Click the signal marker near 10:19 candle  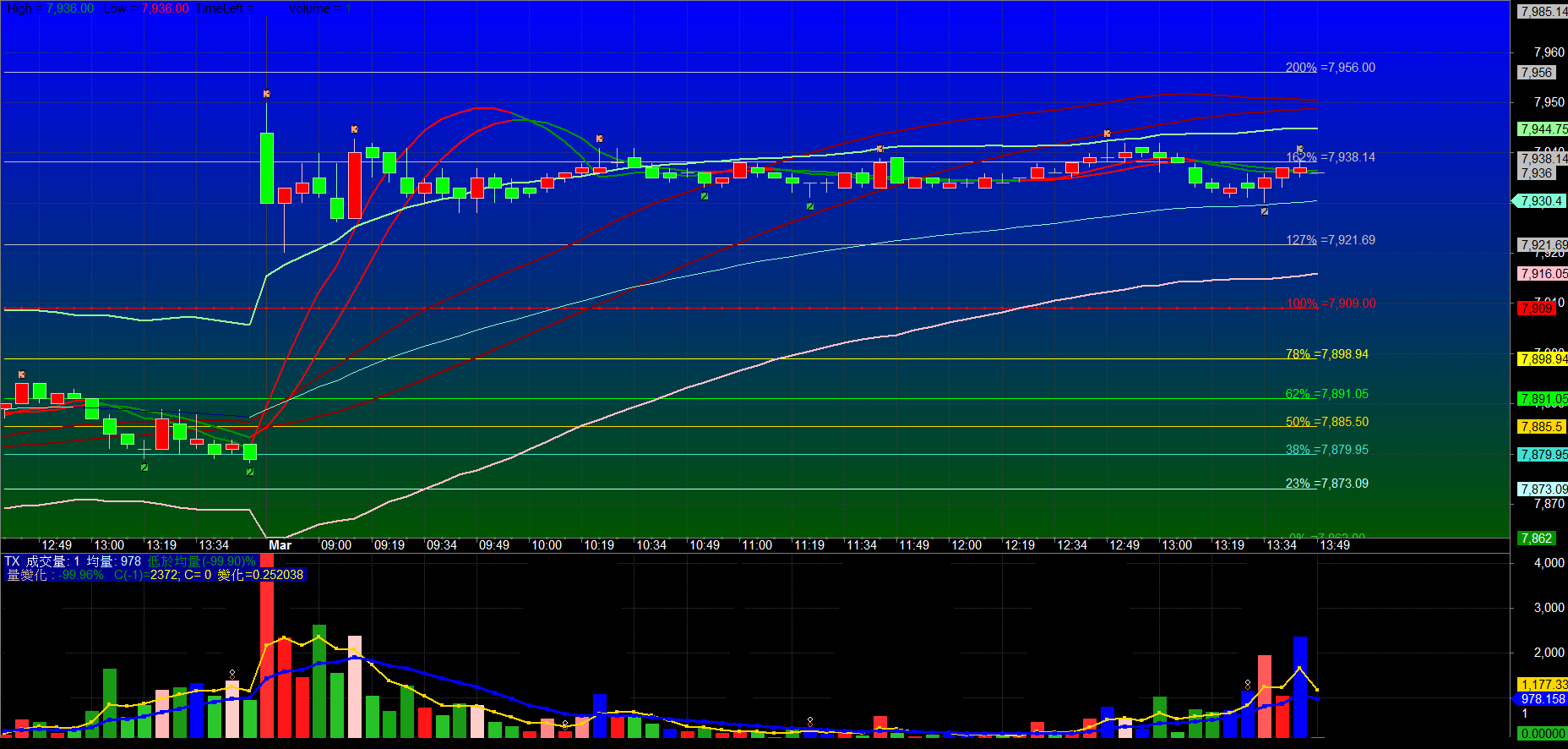pyautogui.click(x=599, y=138)
